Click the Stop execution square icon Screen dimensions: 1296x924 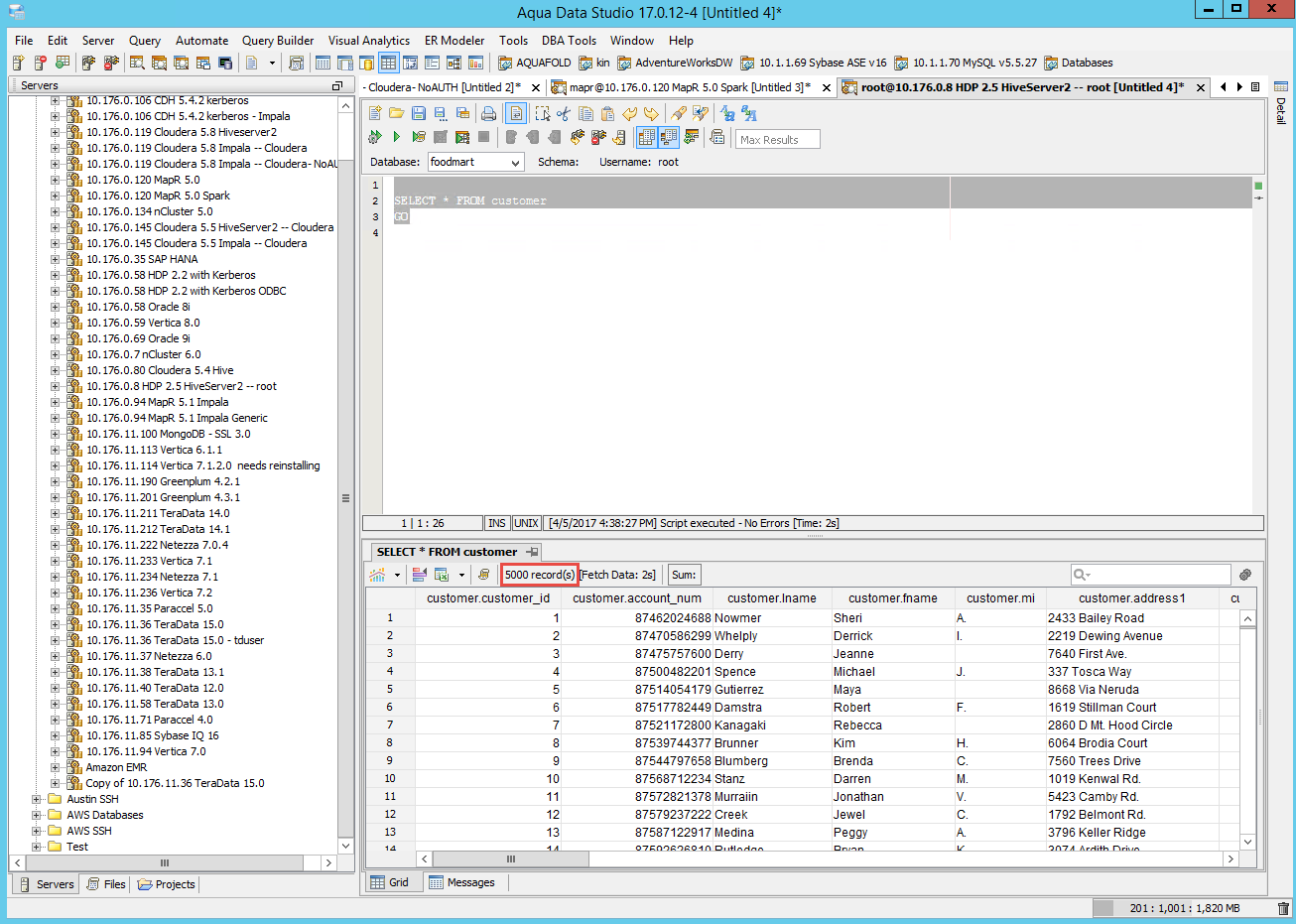click(x=484, y=137)
